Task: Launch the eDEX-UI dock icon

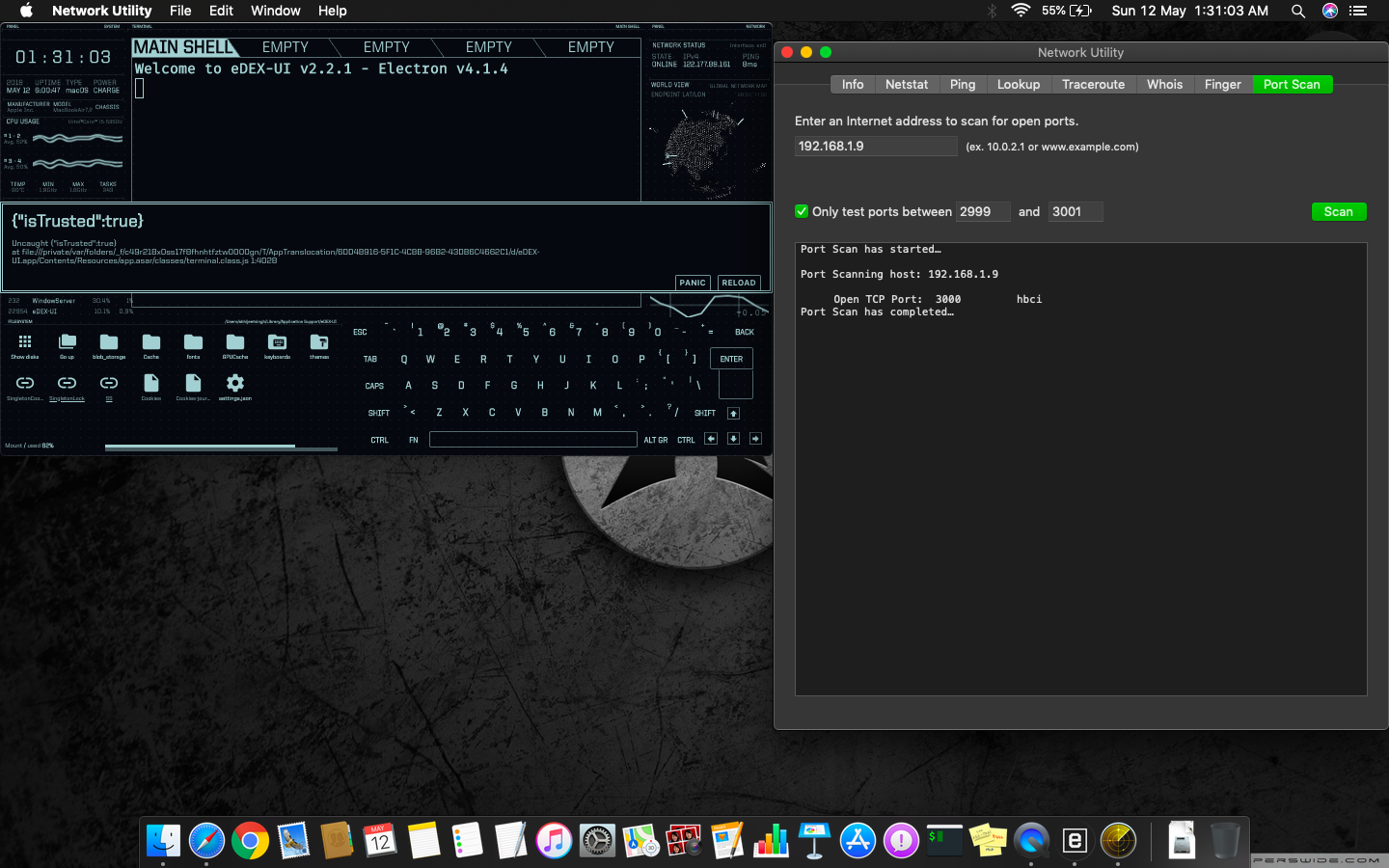Action: pyautogui.click(x=1075, y=840)
